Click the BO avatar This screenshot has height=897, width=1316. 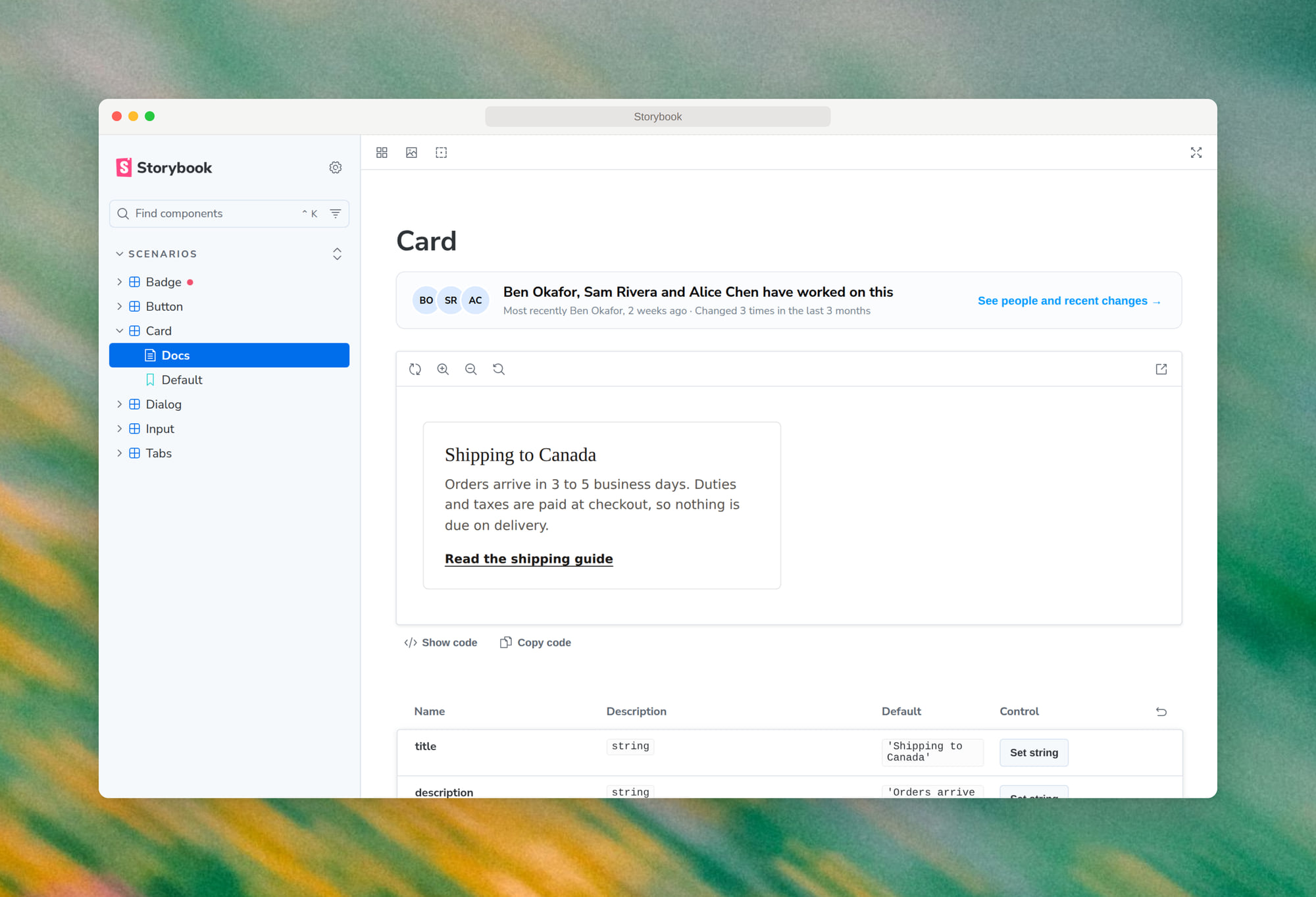pos(426,300)
